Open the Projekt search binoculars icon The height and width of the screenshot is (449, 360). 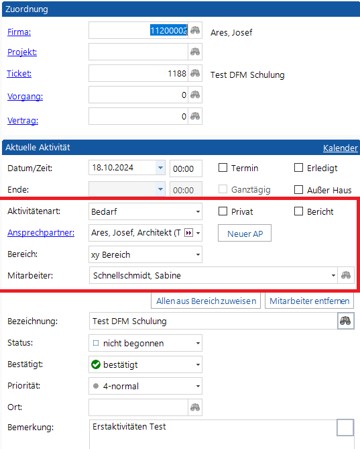point(195,52)
